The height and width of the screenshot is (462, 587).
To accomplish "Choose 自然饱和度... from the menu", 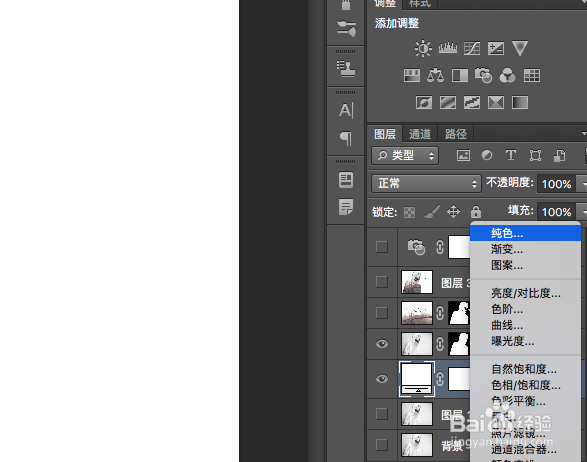I will 526,369.
